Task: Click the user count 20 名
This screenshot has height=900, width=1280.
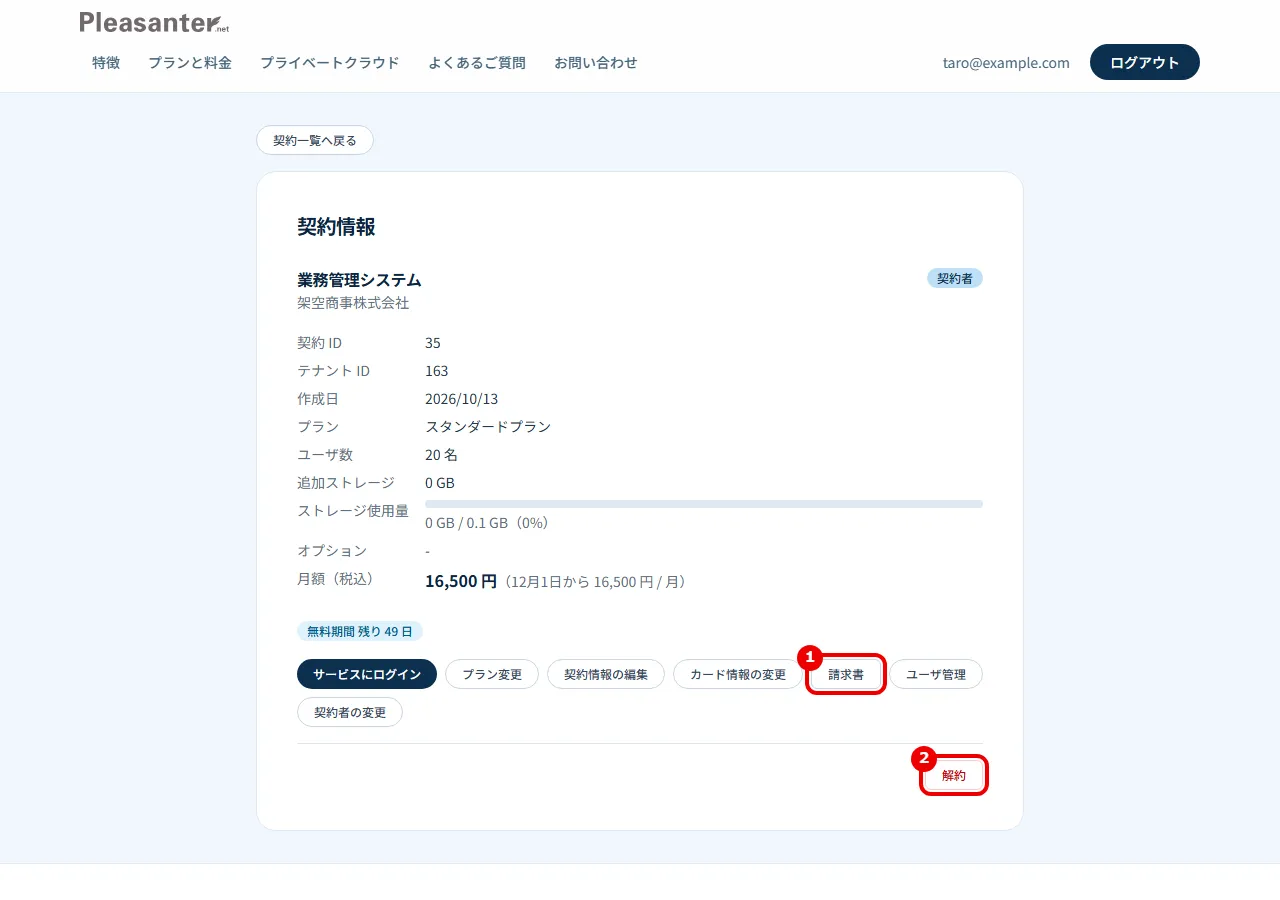Action: point(441,454)
